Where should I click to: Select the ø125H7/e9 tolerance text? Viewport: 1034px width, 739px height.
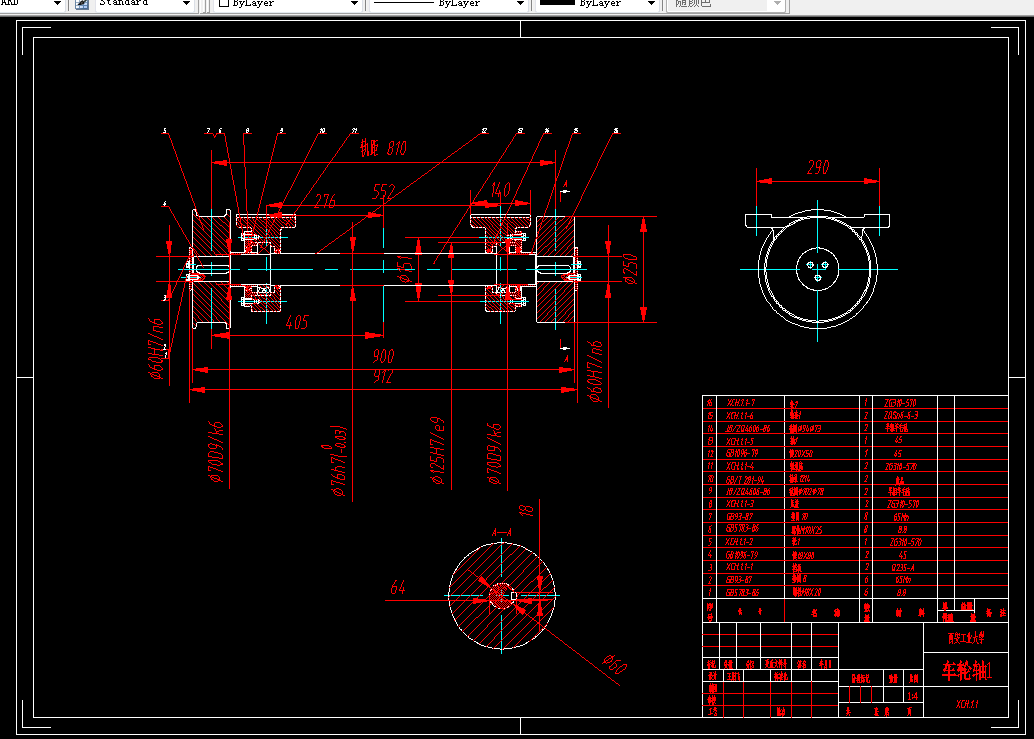(437, 450)
